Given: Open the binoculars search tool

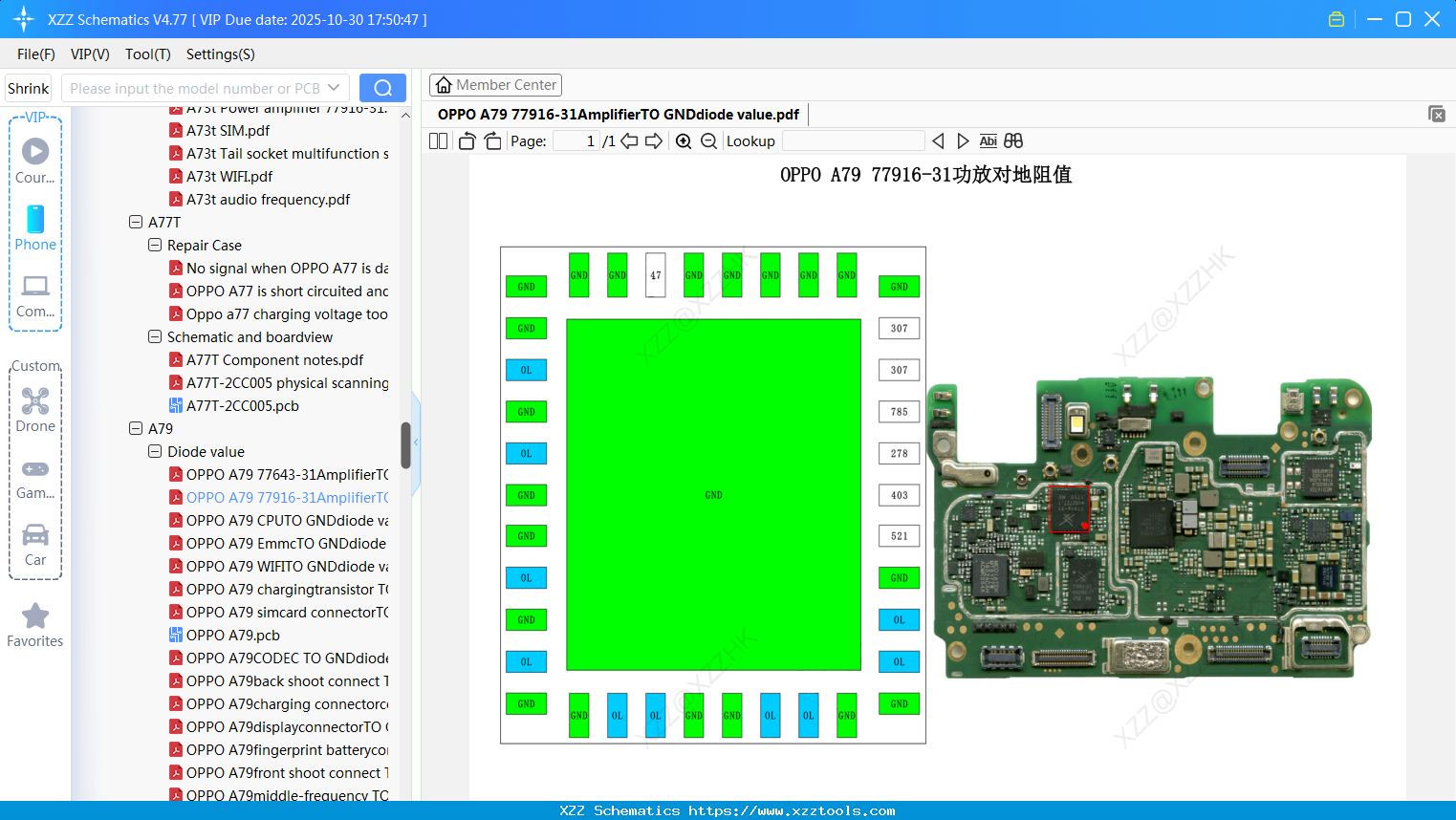Looking at the screenshot, I should (1013, 140).
